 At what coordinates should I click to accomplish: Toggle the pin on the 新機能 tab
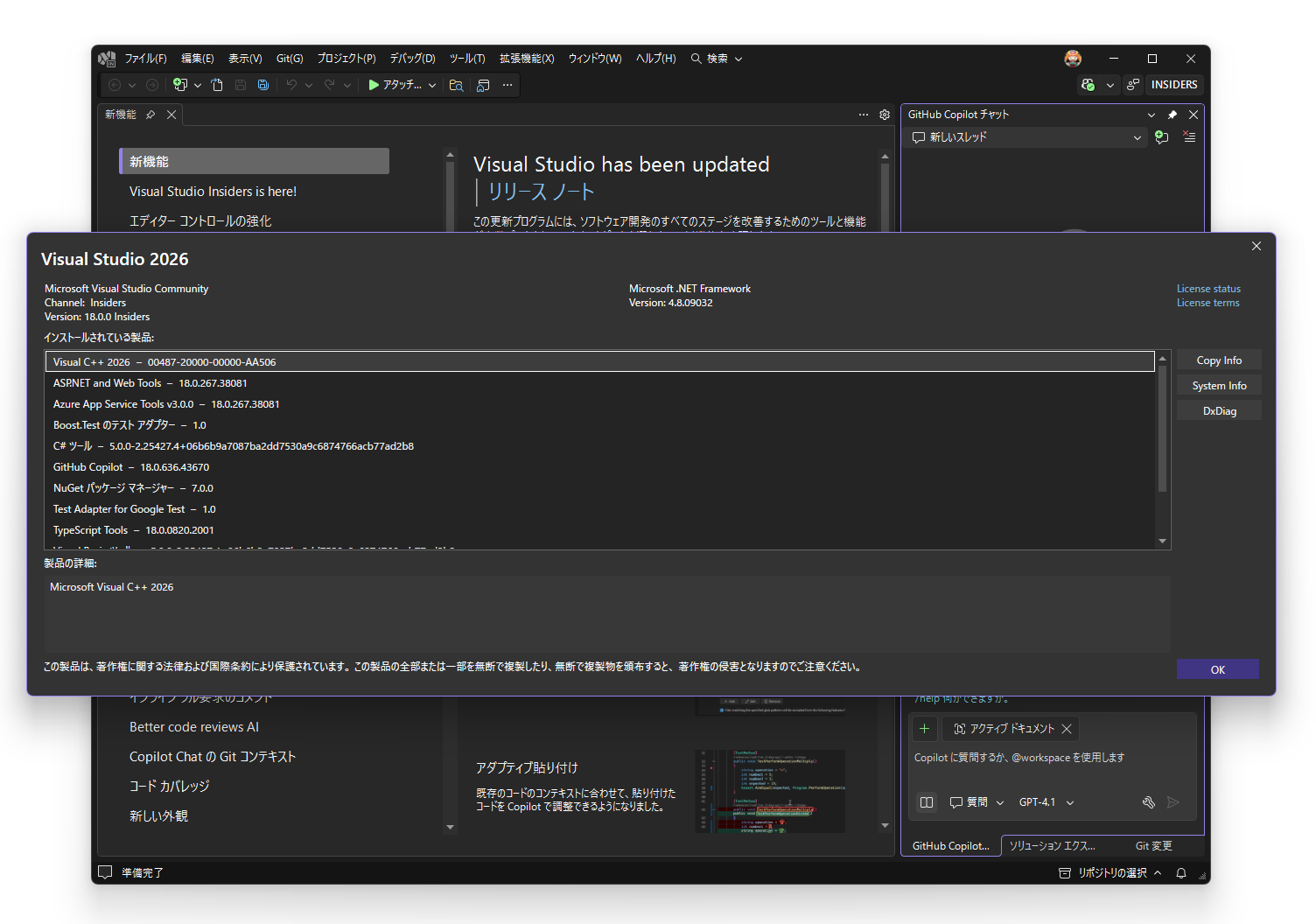coord(150,114)
